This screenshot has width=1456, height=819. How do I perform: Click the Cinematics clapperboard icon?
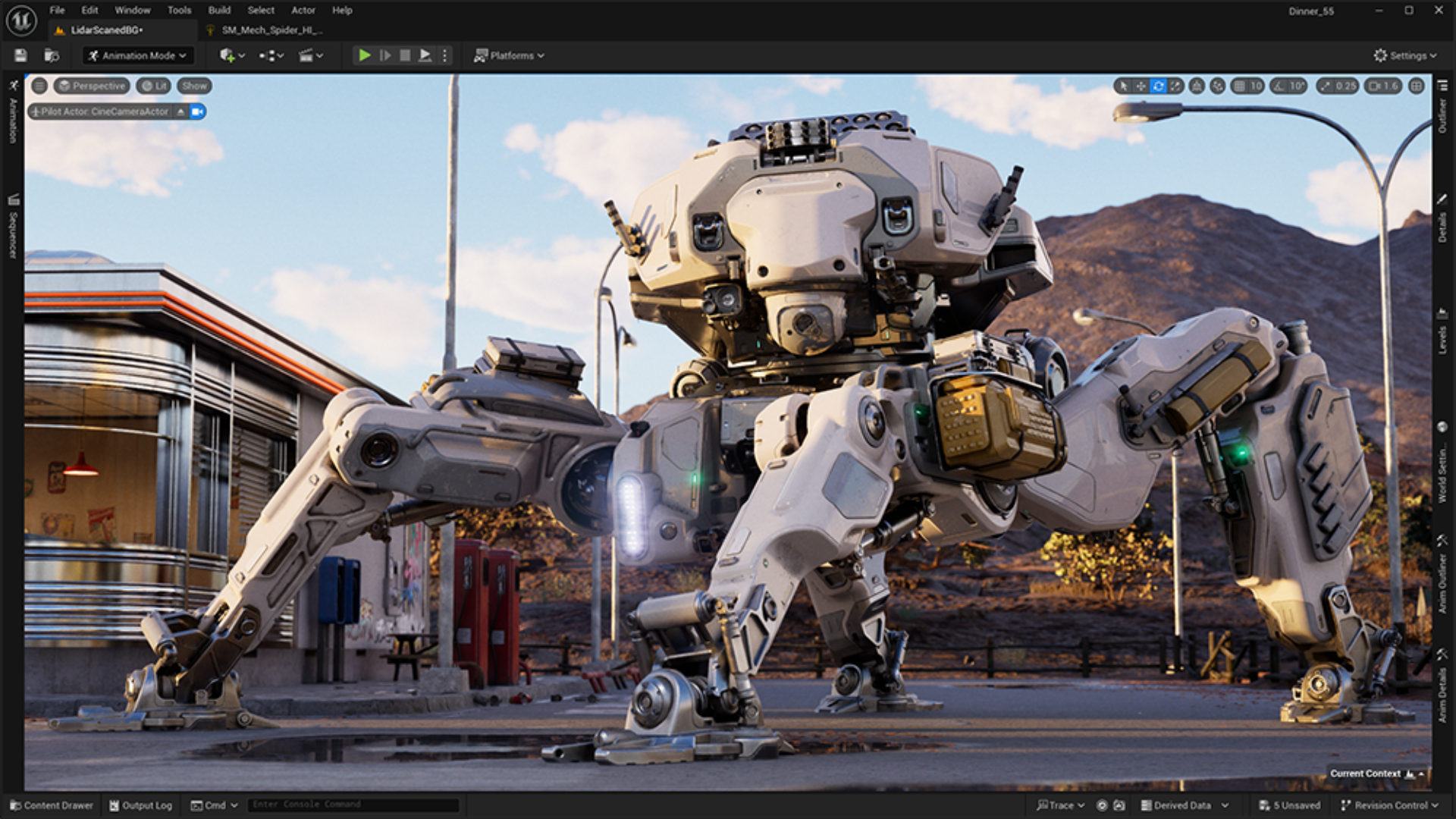306,55
